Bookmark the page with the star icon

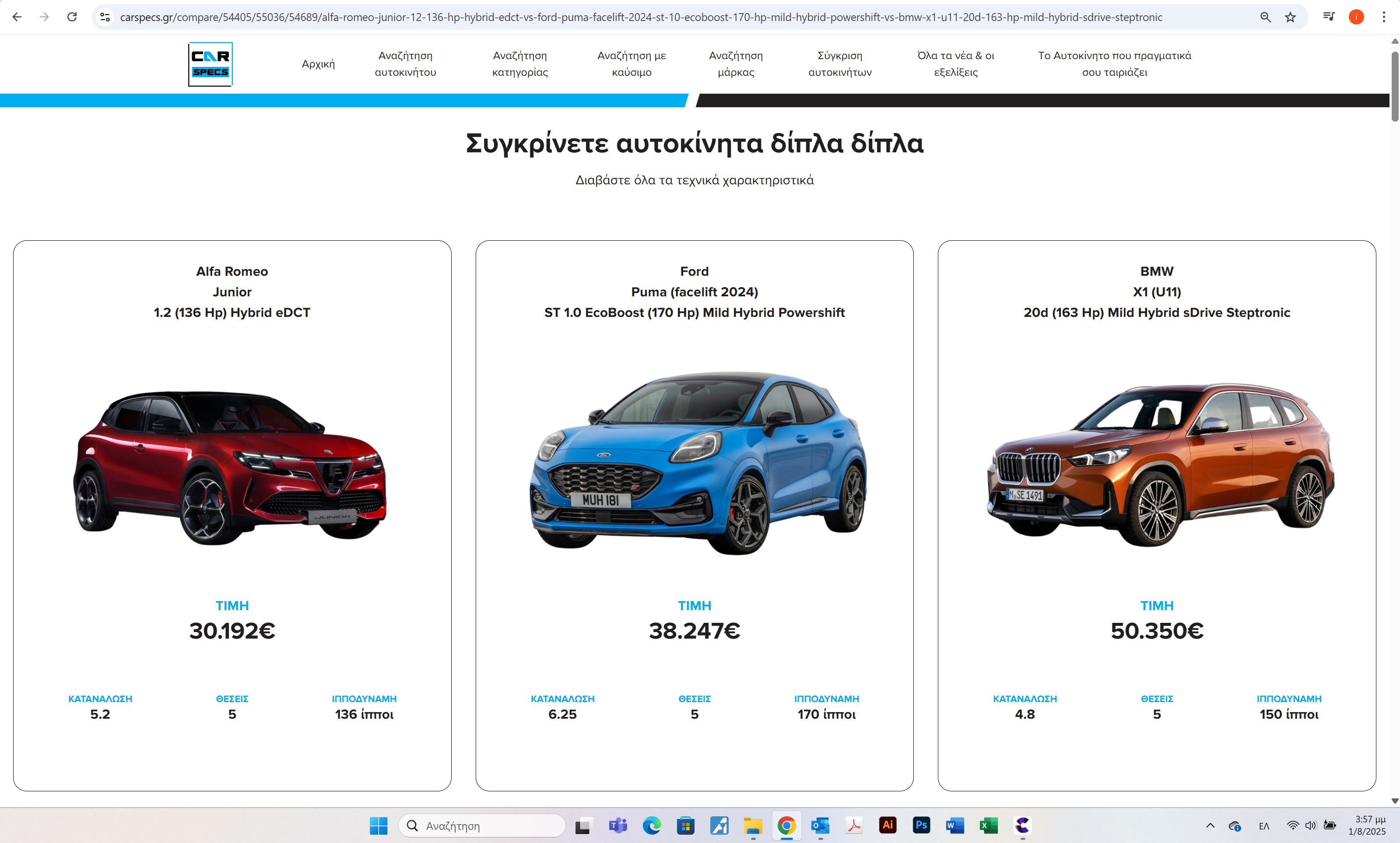[1291, 17]
